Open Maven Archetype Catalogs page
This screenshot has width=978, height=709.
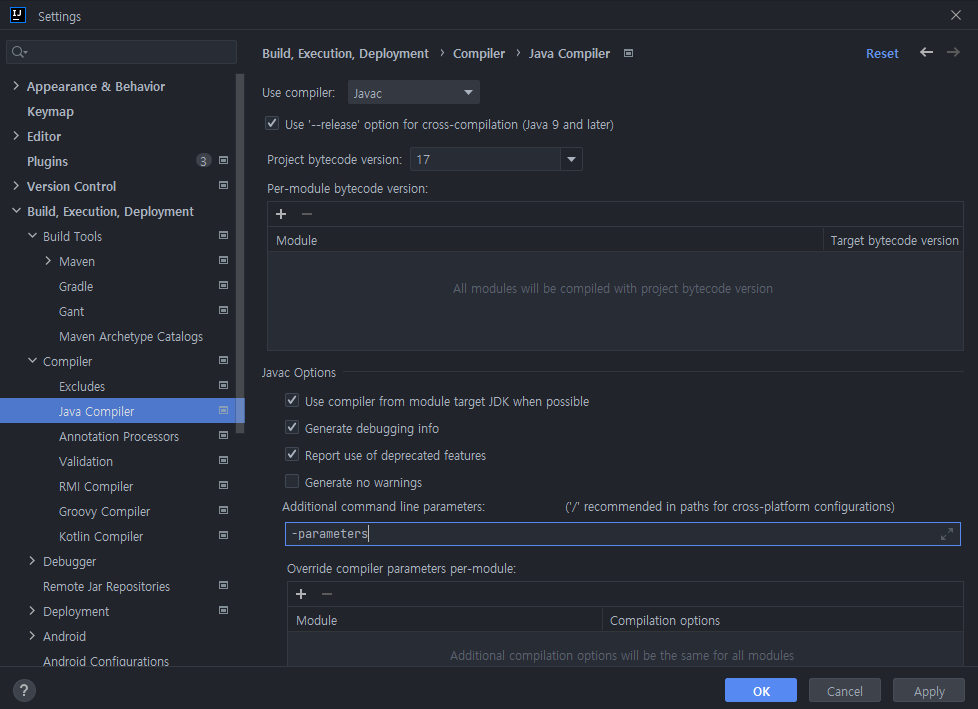(x=131, y=336)
